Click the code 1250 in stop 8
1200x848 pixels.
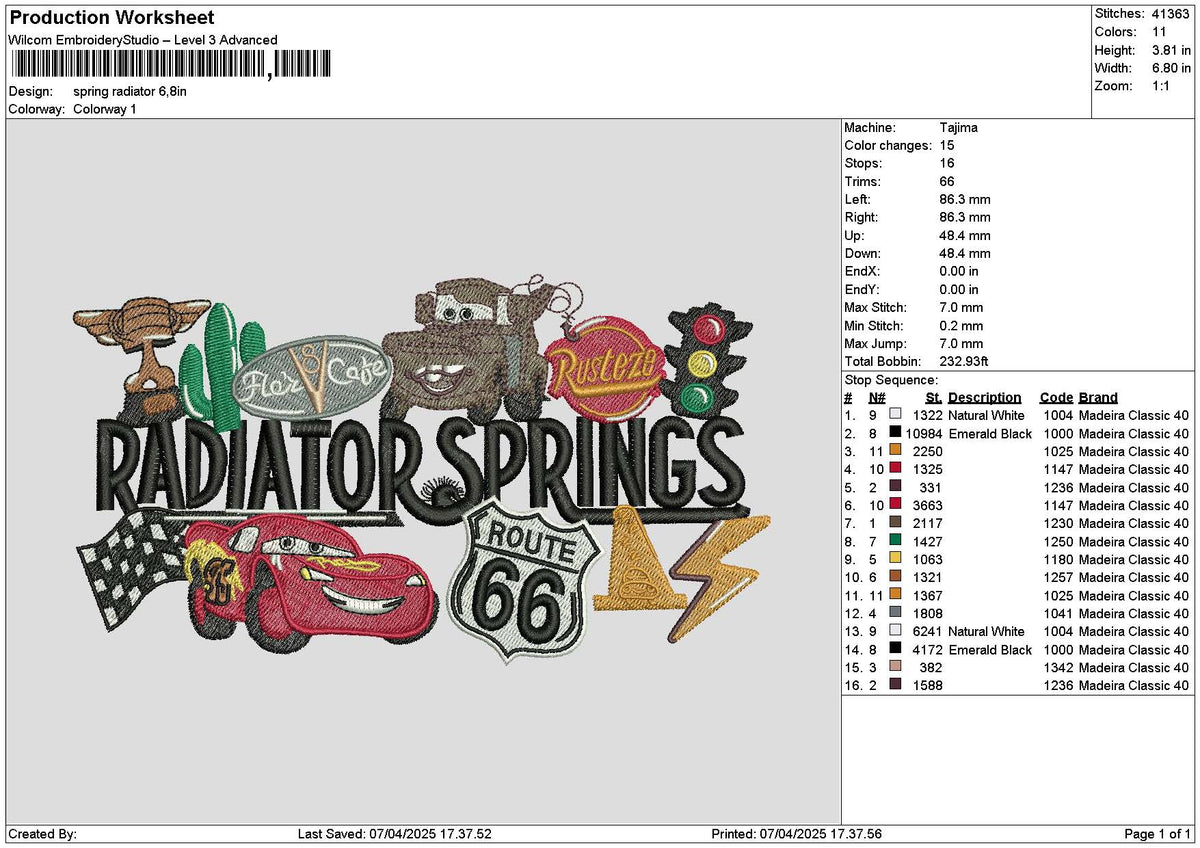coord(1058,541)
